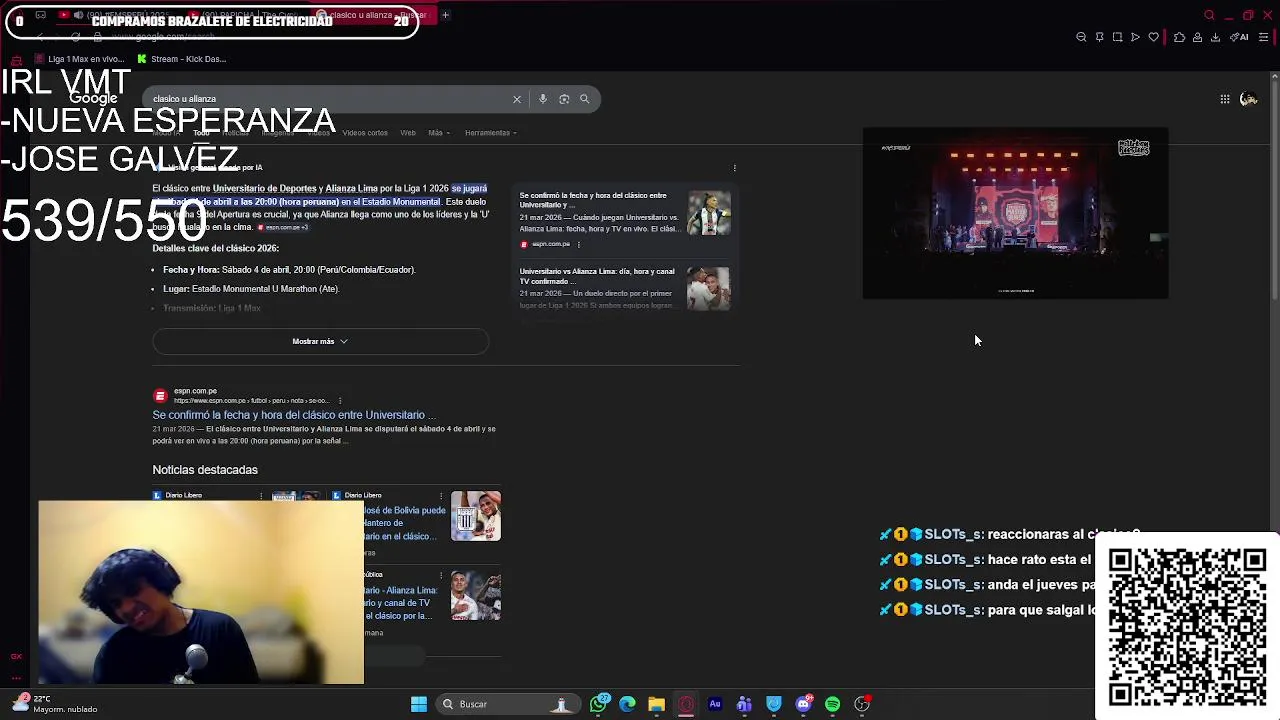
Task: Add page to favorites with heart icon
Action: [x=1153, y=37]
